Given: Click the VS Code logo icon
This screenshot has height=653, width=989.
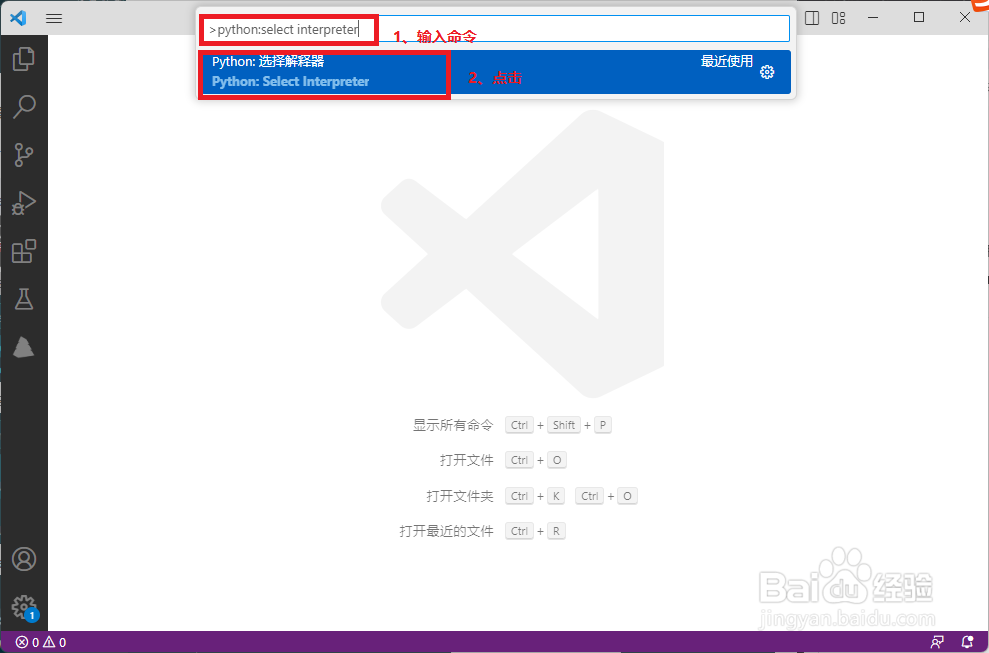Looking at the screenshot, I should [18, 18].
